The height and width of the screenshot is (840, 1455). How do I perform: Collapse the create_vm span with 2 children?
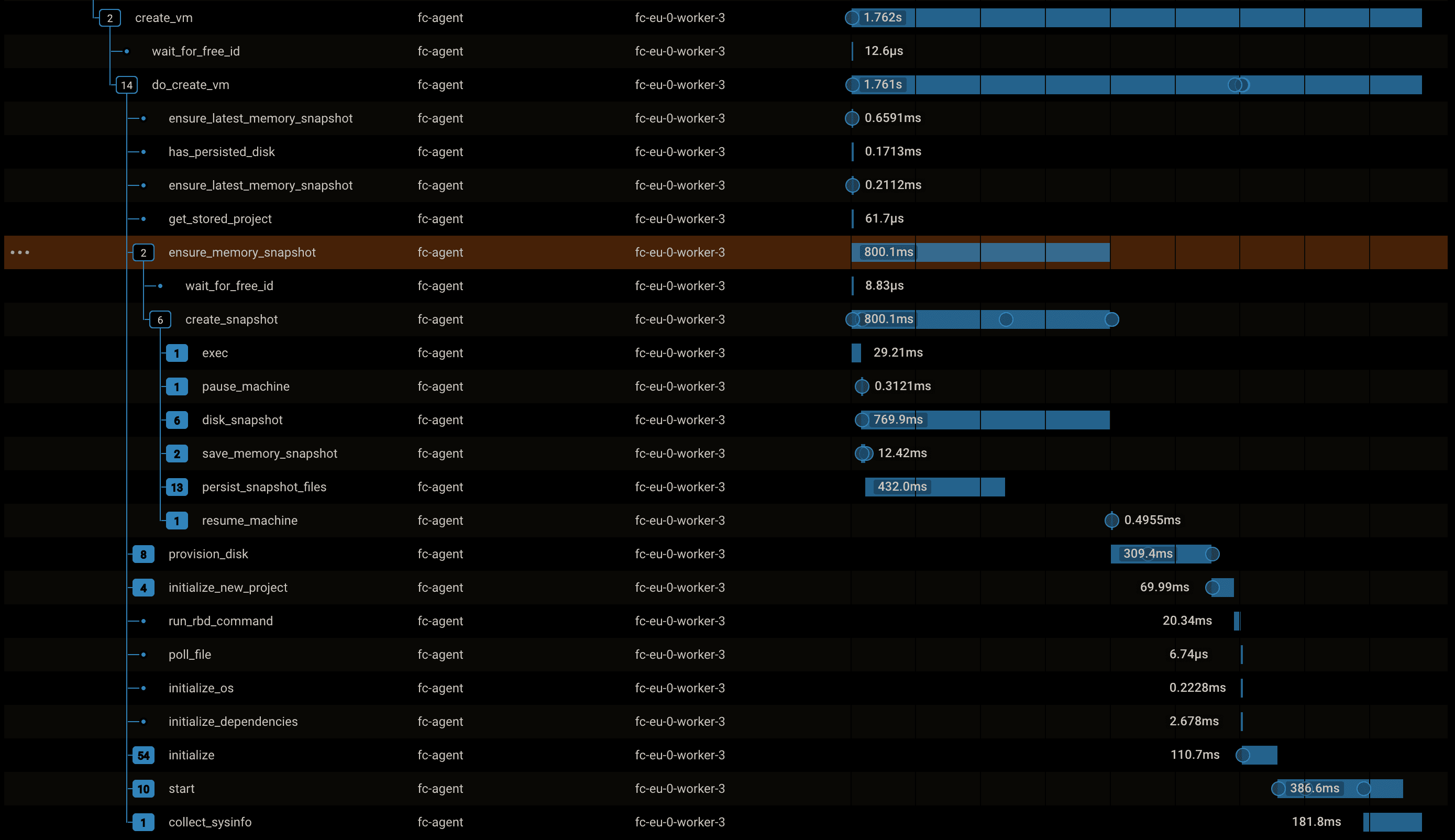click(x=109, y=18)
